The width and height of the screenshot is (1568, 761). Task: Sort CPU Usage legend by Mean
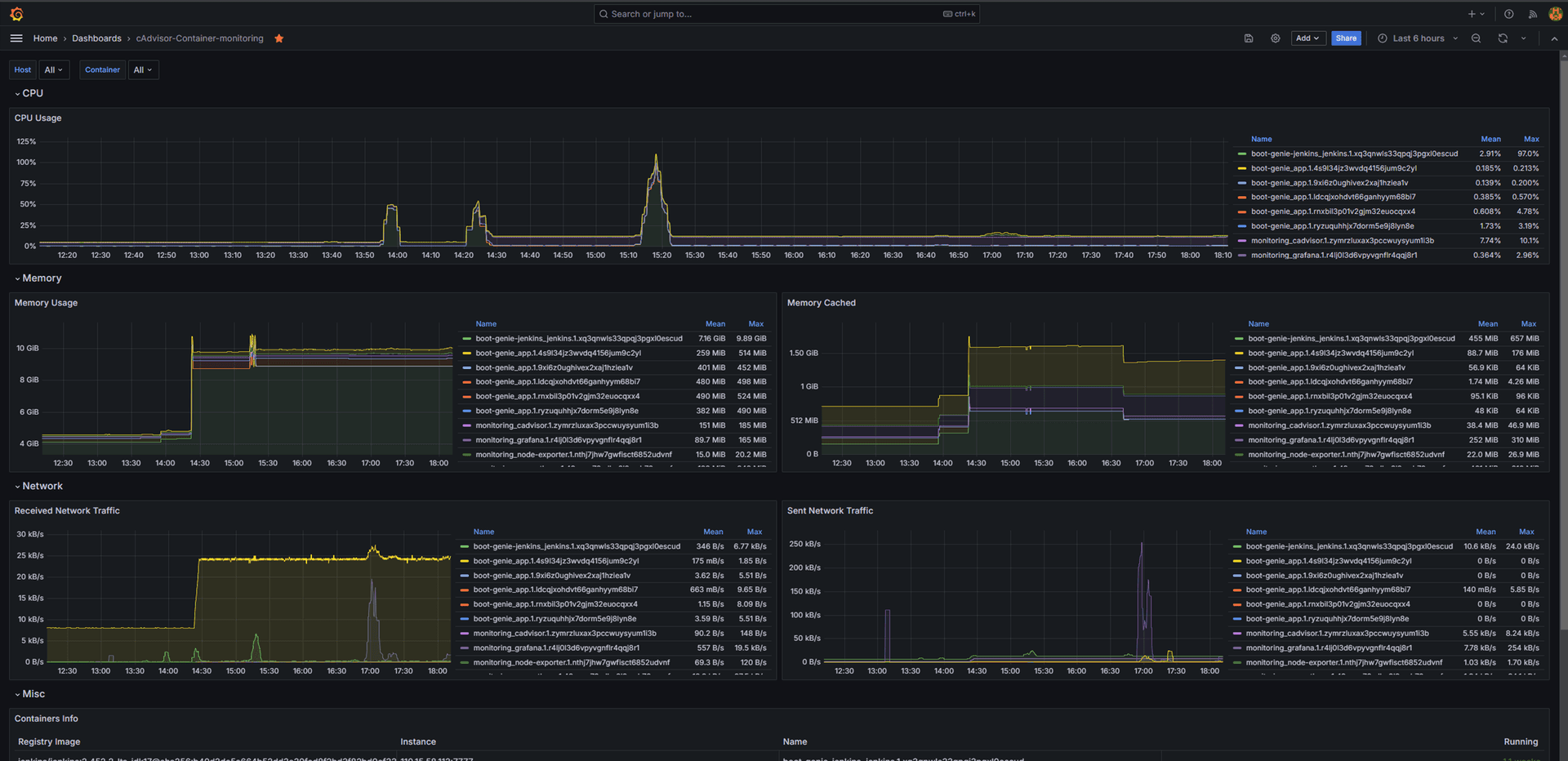click(1490, 140)
